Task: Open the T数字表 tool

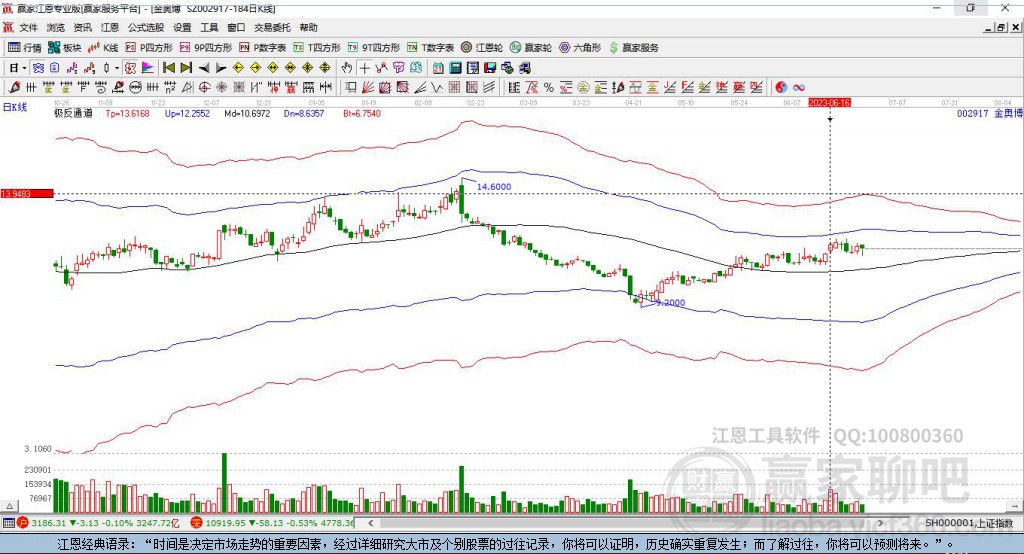Action: coord(430,48)
